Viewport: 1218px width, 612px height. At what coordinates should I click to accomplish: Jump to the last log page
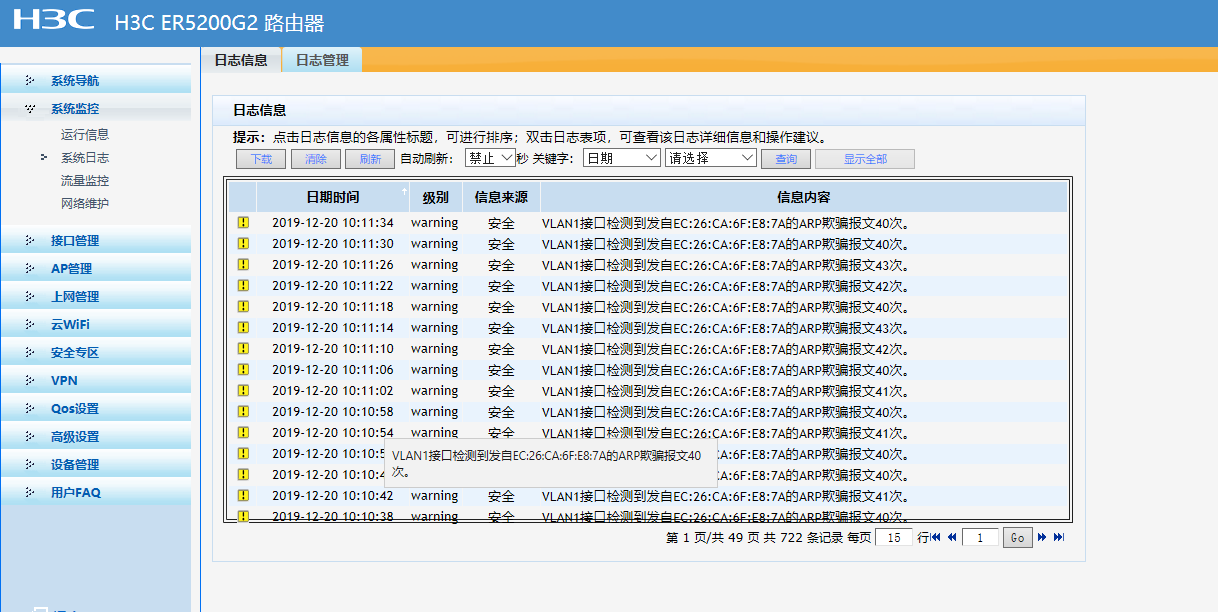[x=1058, y=537]
